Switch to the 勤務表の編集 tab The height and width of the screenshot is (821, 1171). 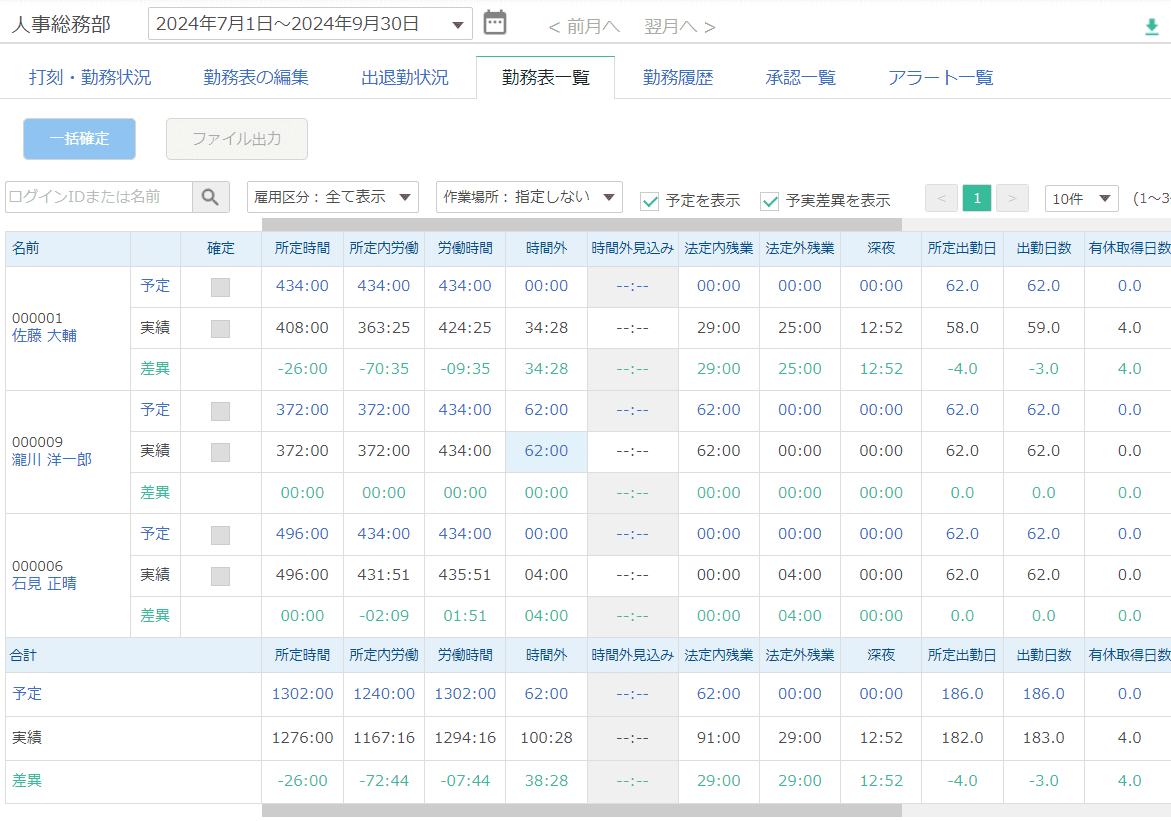256,77
